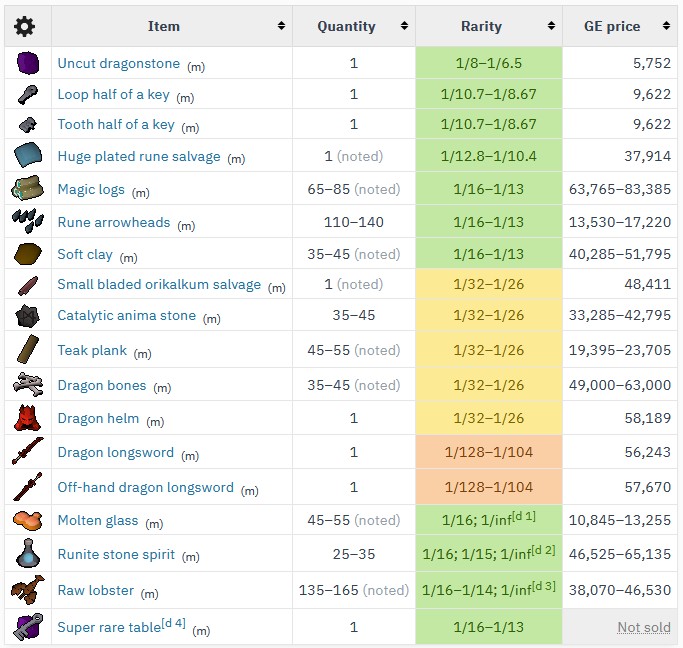Image resolution: width=683 pixels, height=648 pixels.
Task: Select the 135–165 (noted) quantity cell
Action: point(354,590)
